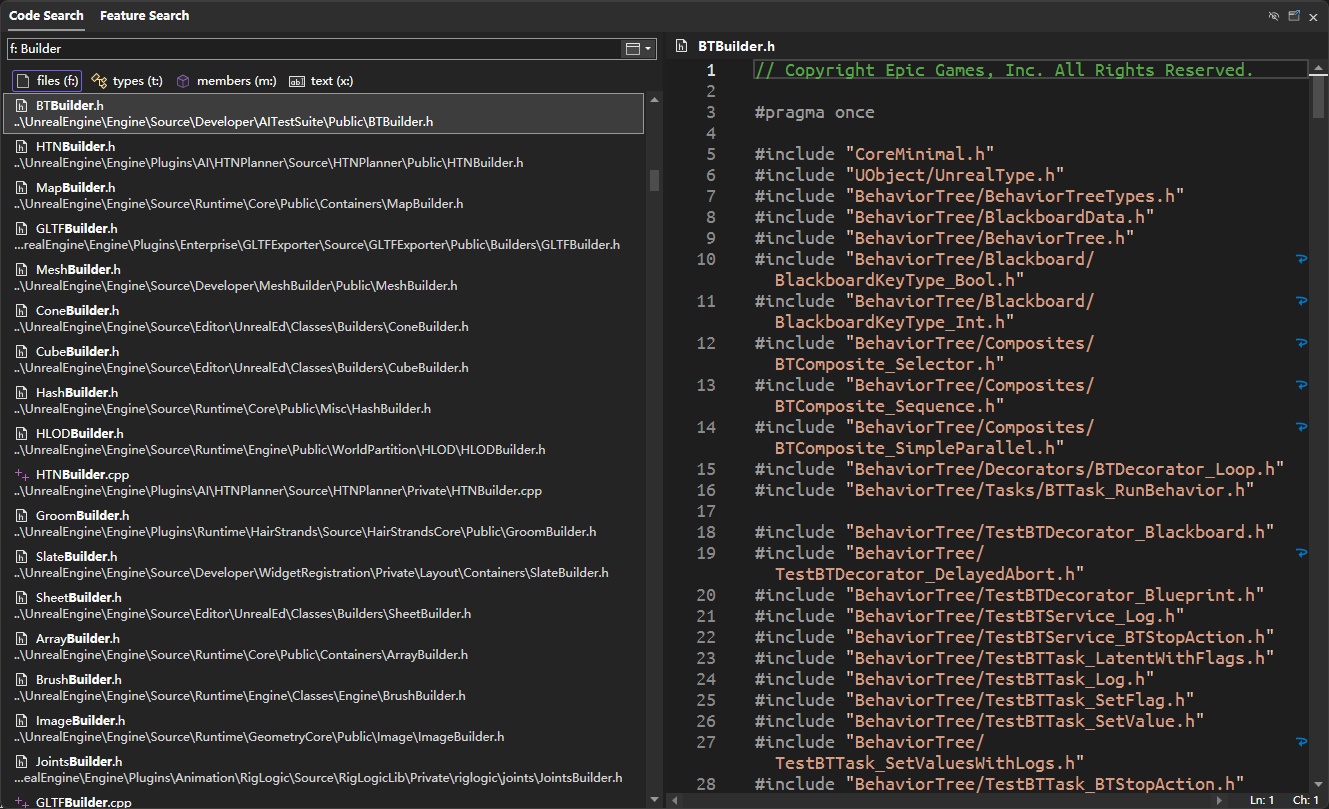
Task: Click the file icon beside ImageBuilder.h
Action: pyautogui.click(x=22, y=721)
